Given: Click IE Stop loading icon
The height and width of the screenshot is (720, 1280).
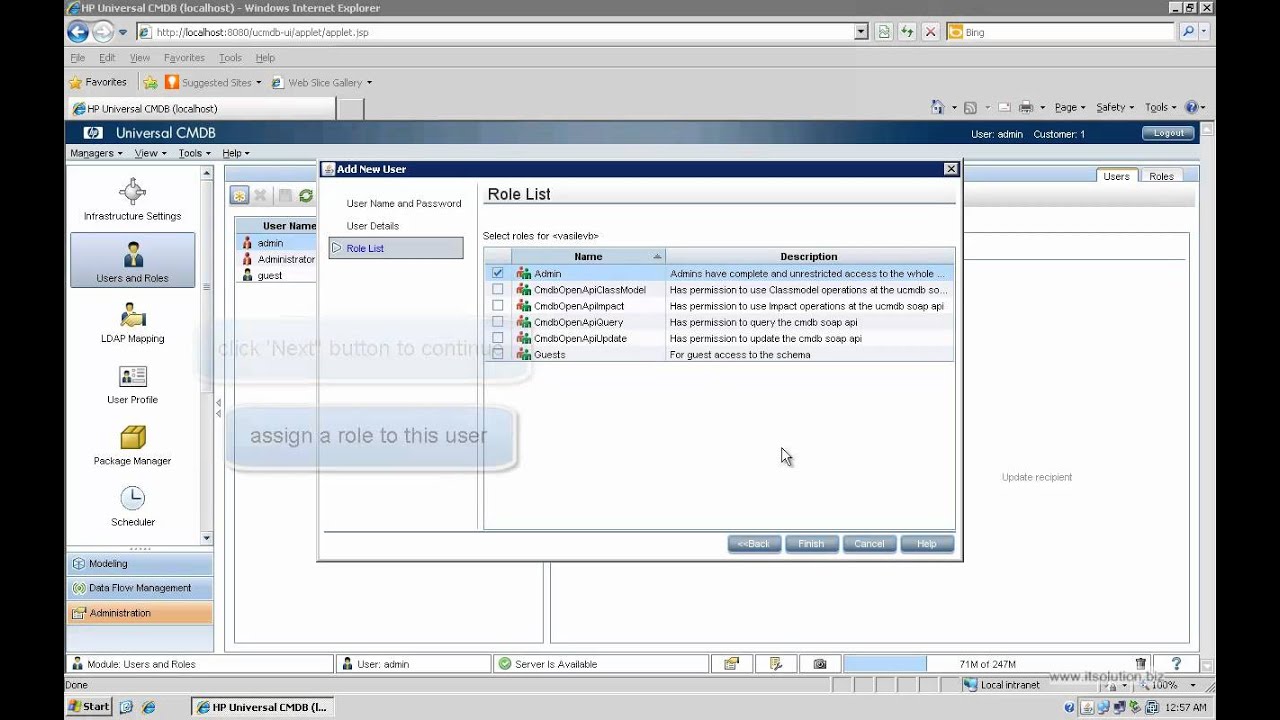Looking at the screenshot, I should point(930,32).
